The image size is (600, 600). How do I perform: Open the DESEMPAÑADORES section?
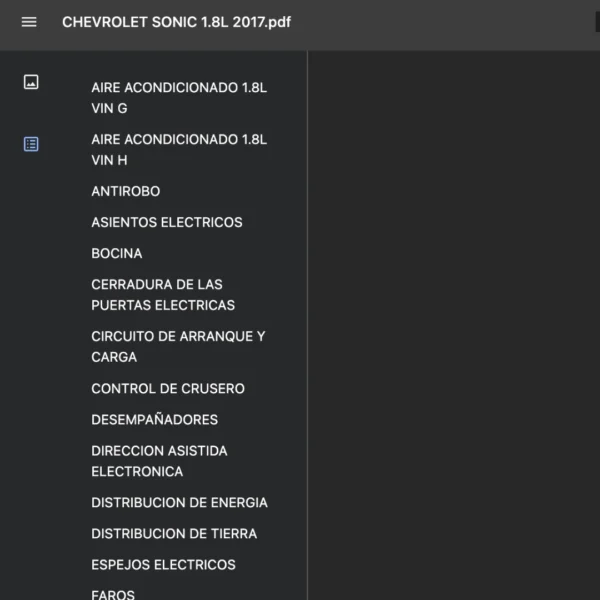coord(154,419)
